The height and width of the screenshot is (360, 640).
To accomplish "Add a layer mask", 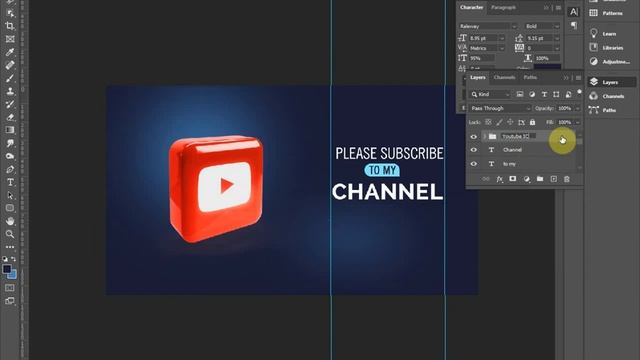I will coord(513,179).
